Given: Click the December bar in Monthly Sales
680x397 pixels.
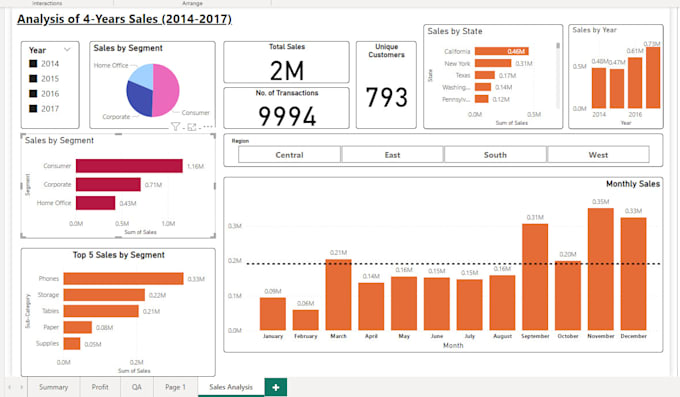Looking at the screenshot, I should 634,274.
